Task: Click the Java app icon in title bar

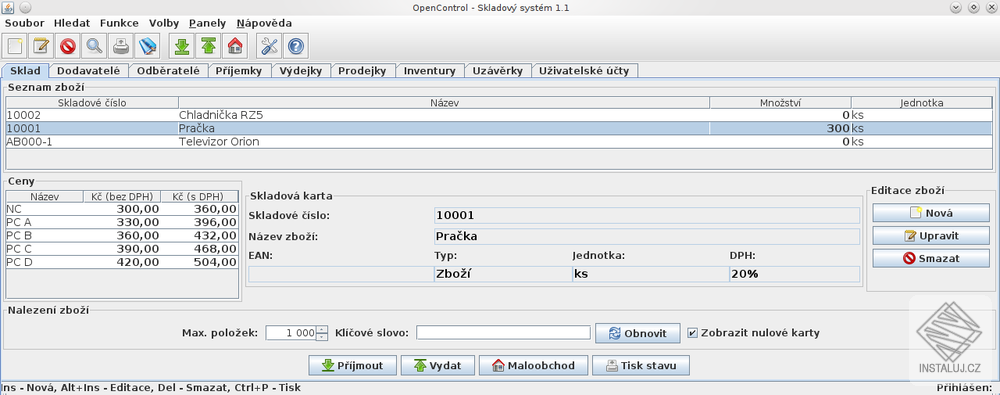Action: tap(8, 8)
